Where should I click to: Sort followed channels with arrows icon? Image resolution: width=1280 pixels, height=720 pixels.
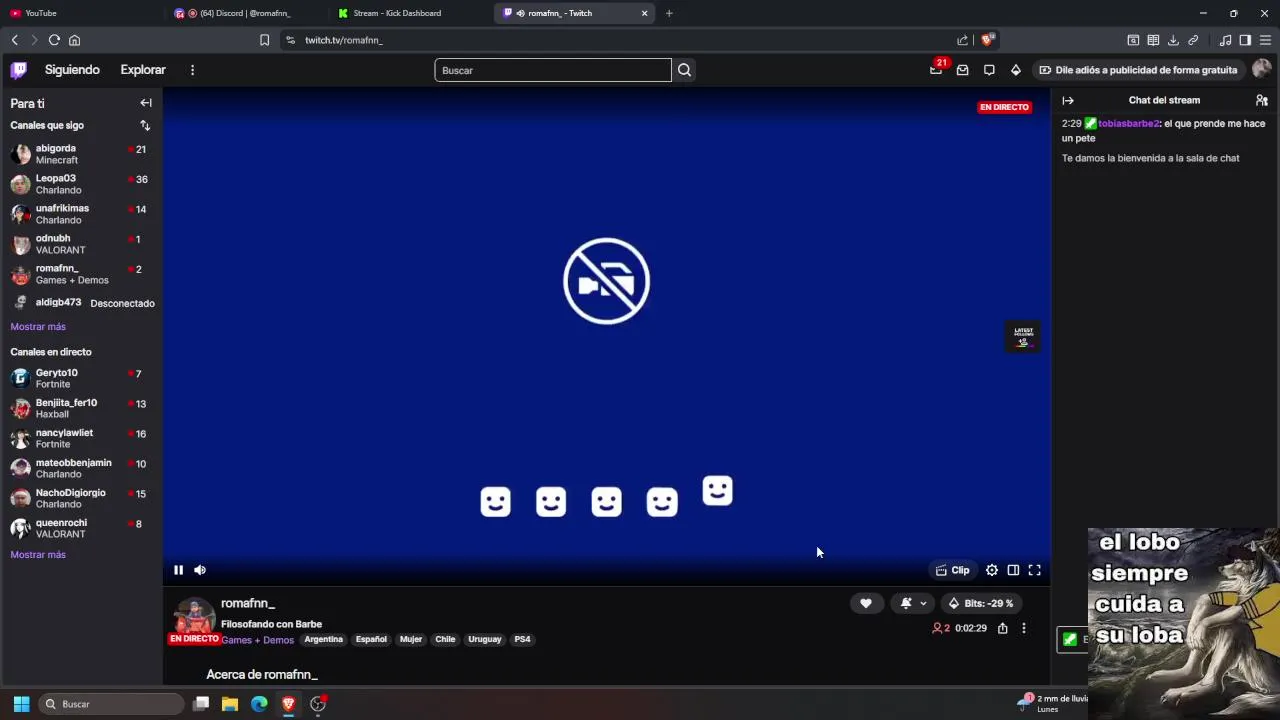point(145,125)
